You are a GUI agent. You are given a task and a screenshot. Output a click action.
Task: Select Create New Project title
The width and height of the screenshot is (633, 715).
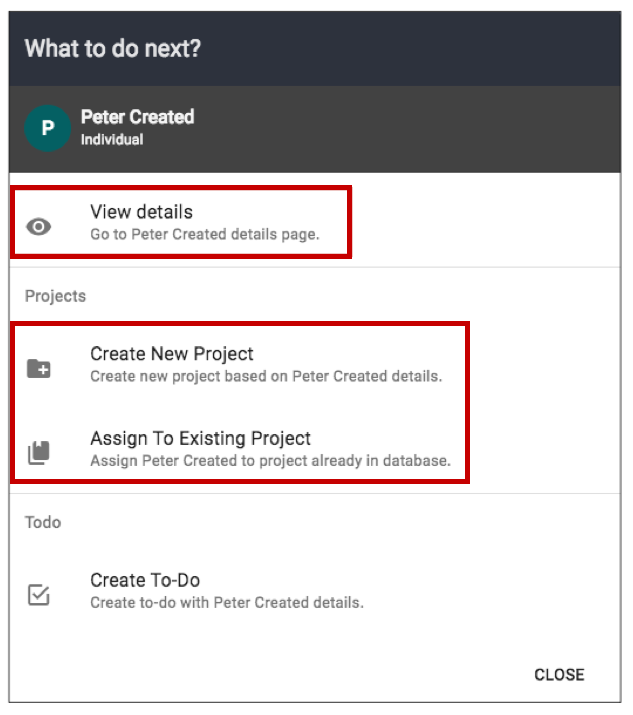(171, 354)
